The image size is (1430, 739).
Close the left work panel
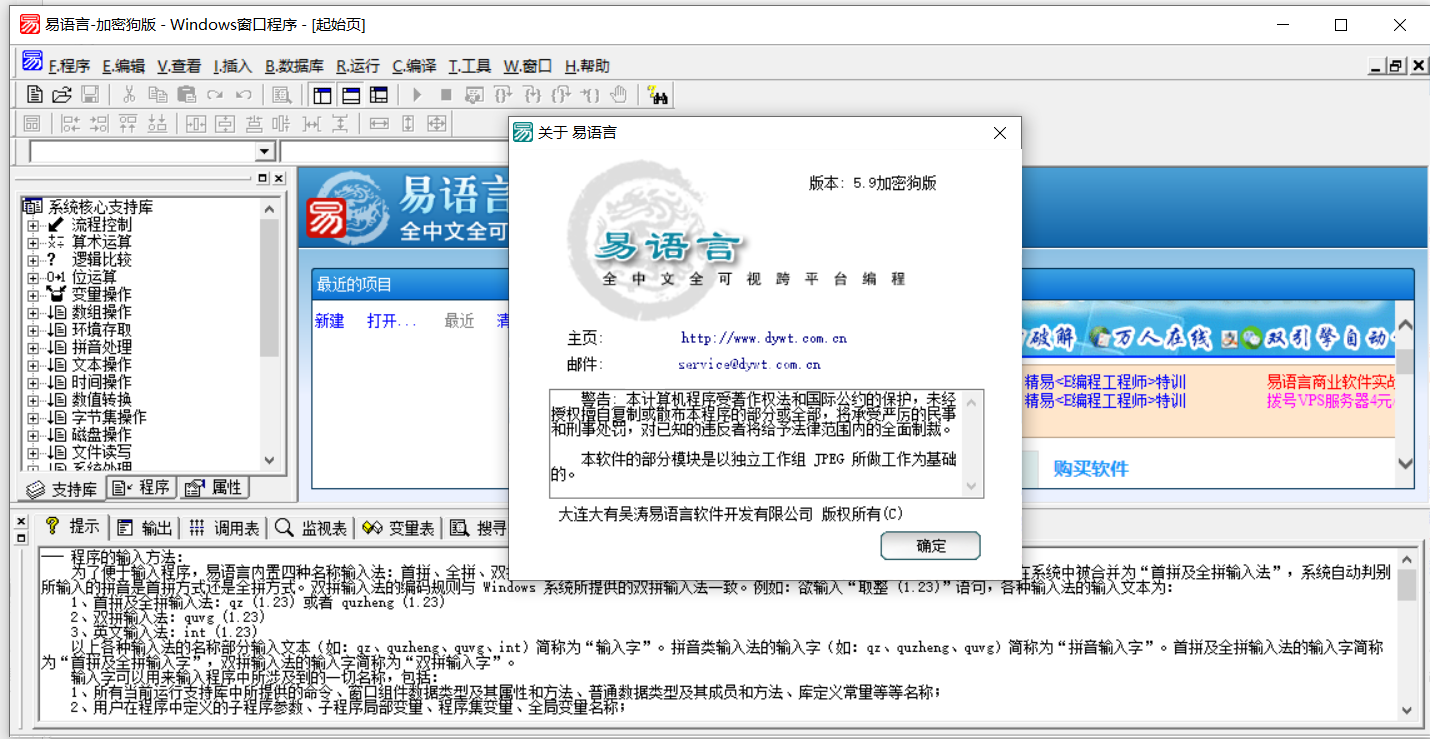(278, 178)
